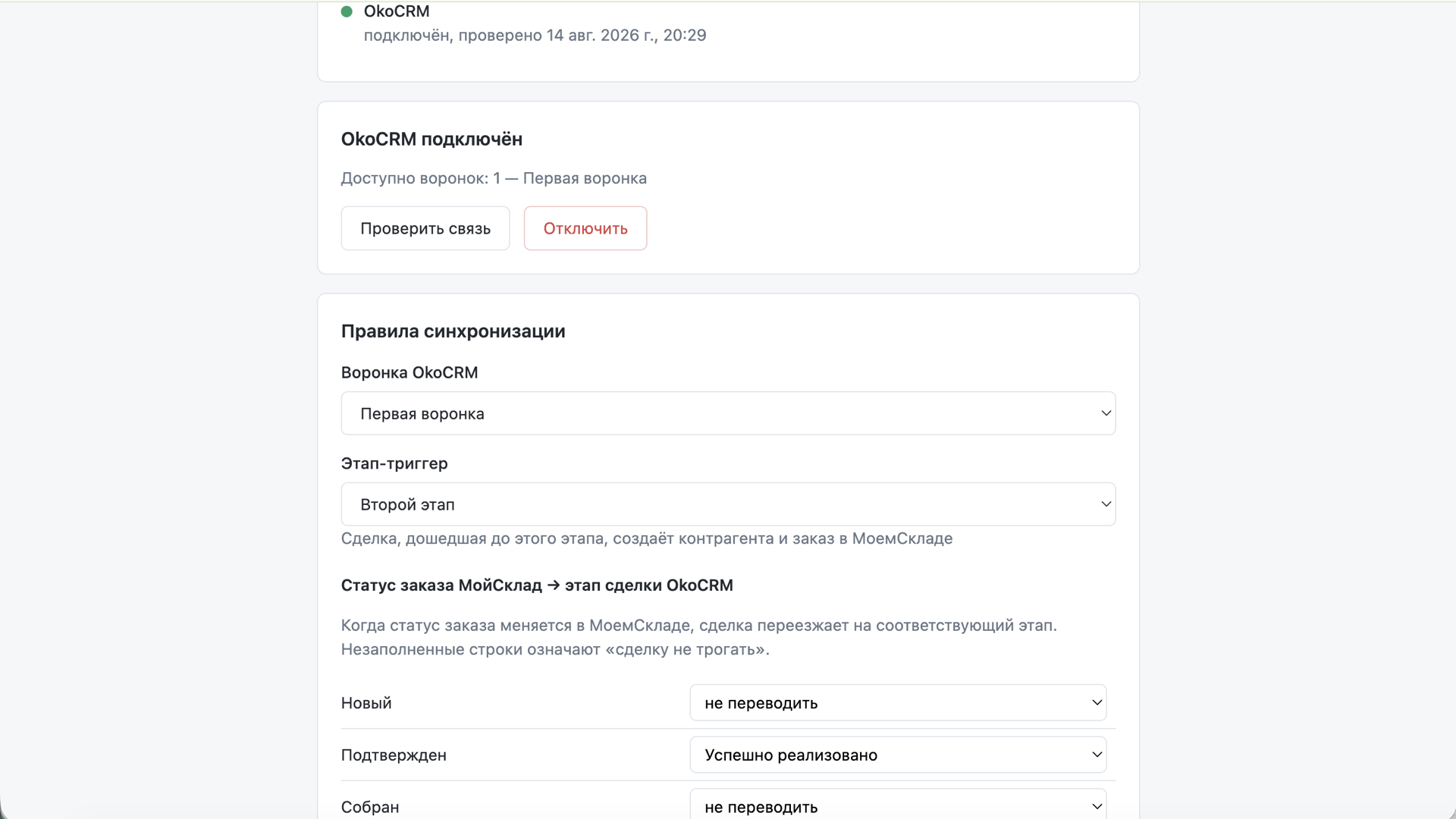Click the green OkoCRM connection status dot
This screenshot has height=819, width=1456.
[347, 11]
